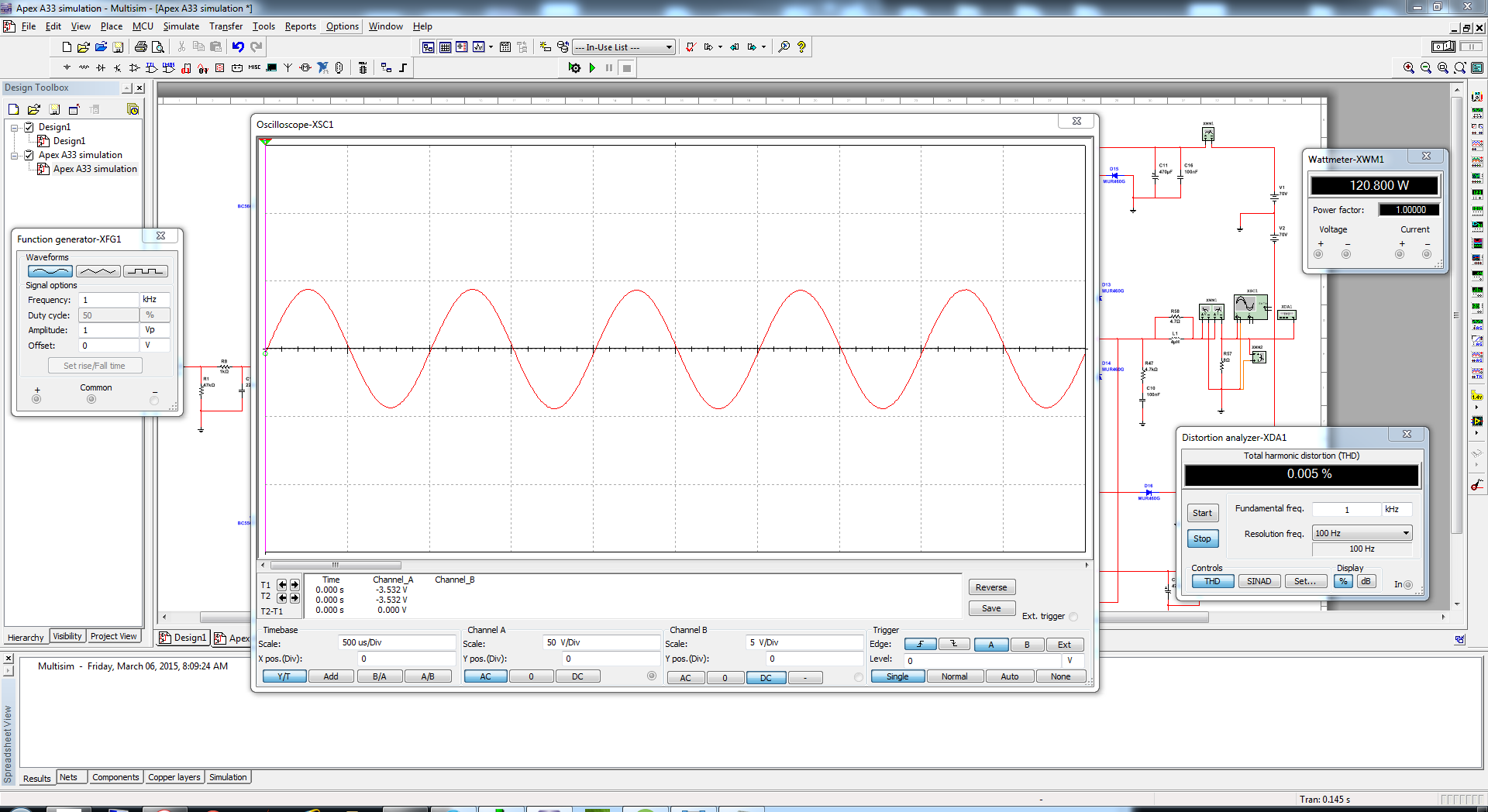The height and width of the screenshot is (812, 1488).
Task: Click the Open file folder icon
Action: [x=84, y=47]
